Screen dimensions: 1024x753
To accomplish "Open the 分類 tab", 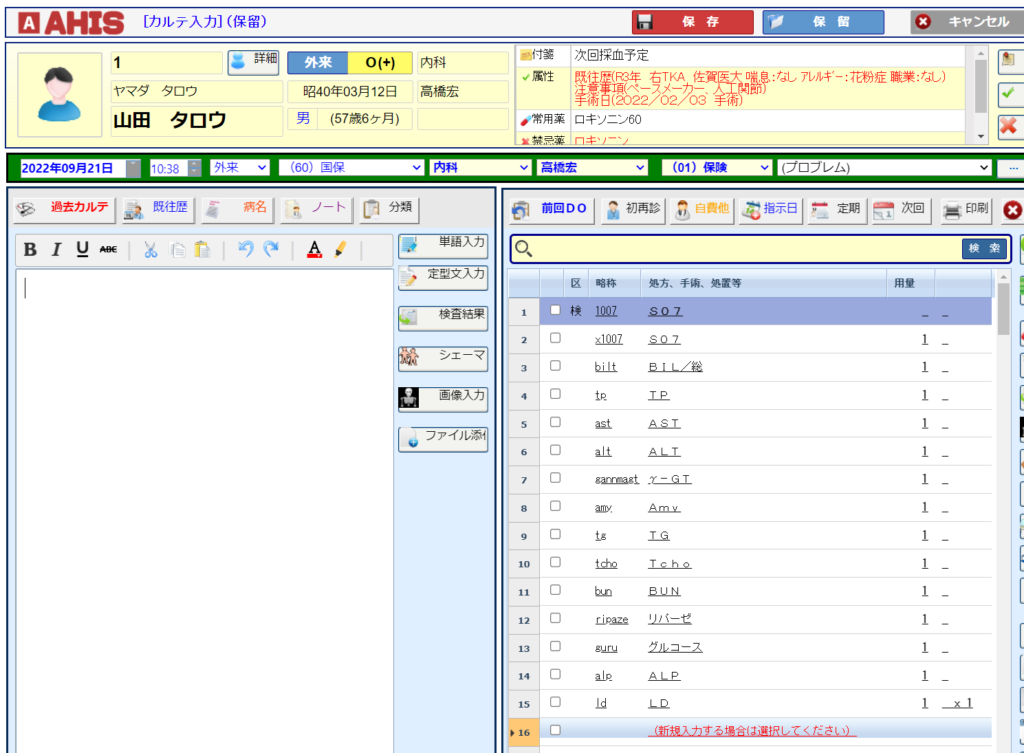I will pyautogui.click(x=389, y=210).
